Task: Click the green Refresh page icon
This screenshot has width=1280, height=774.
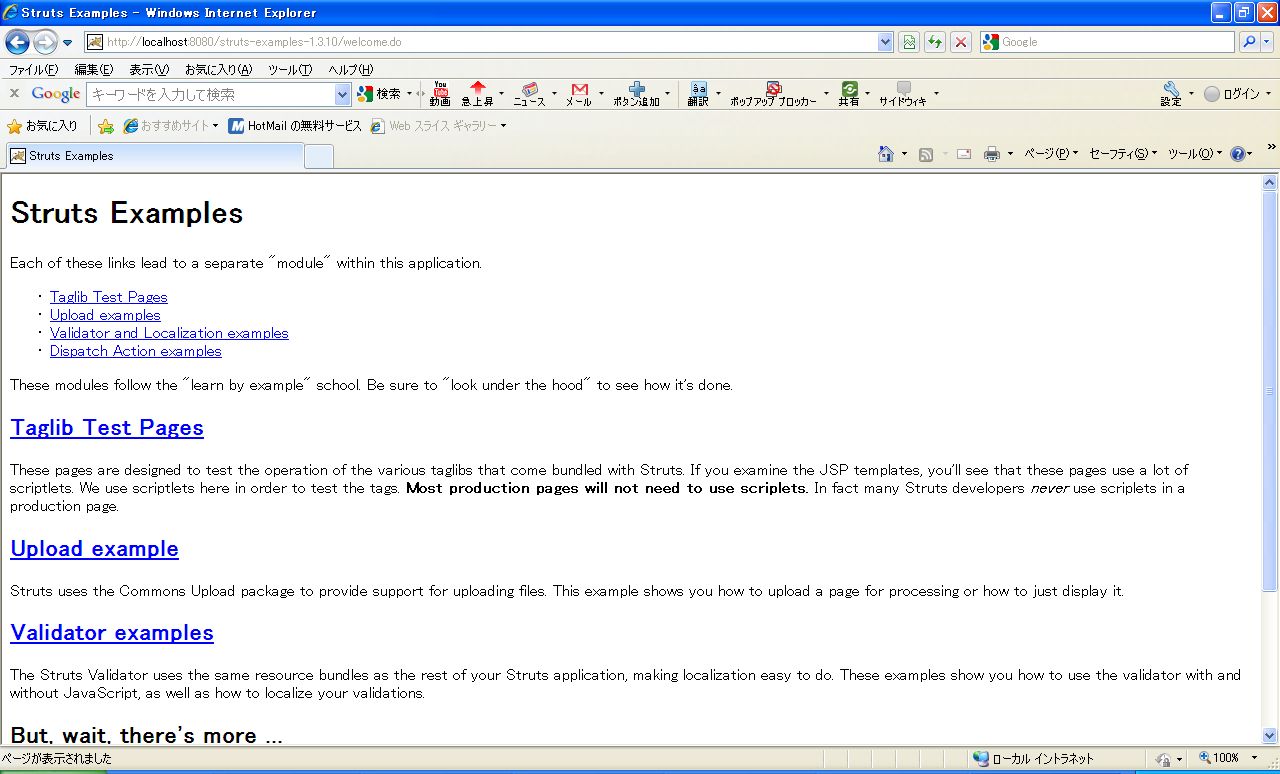Action: (x=935, y=42)
